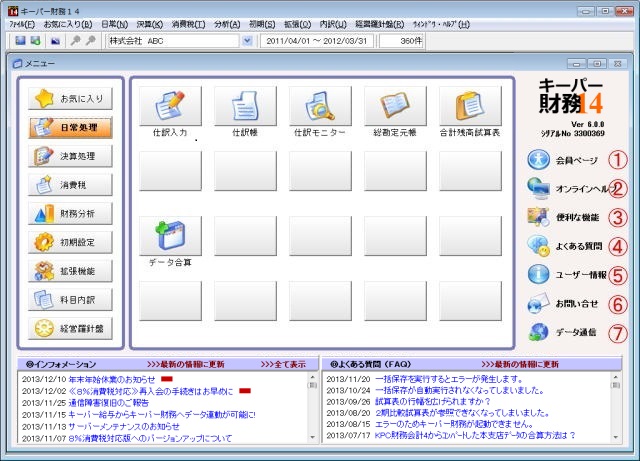Open the 消費税 consumption tax section

point(70,185)
